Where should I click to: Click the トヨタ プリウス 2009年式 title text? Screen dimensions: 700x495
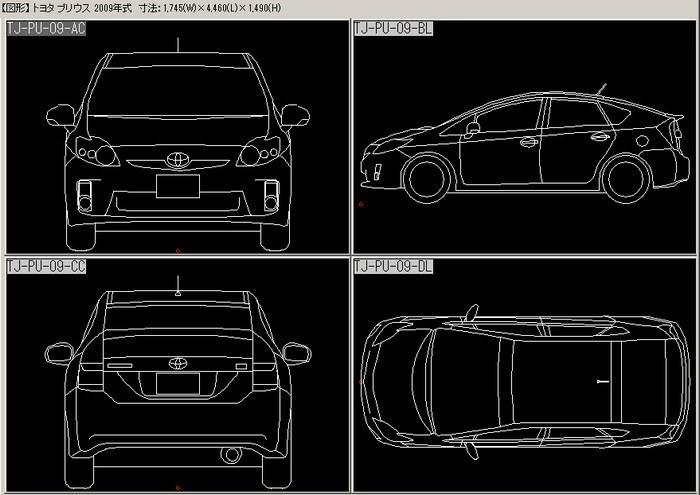coord(82,8)
